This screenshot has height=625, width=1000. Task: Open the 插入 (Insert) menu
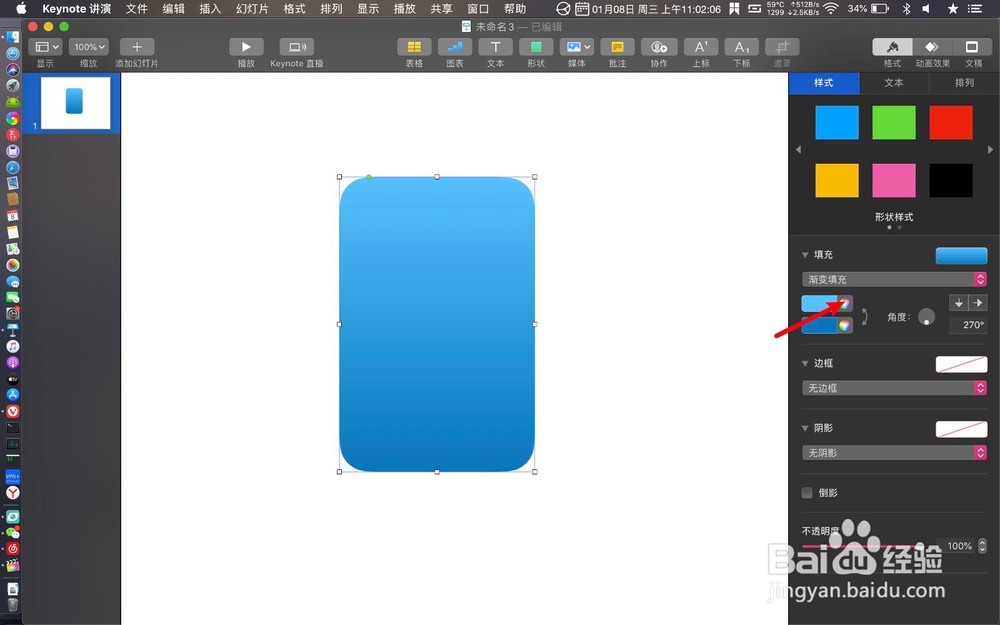point(210,9)
